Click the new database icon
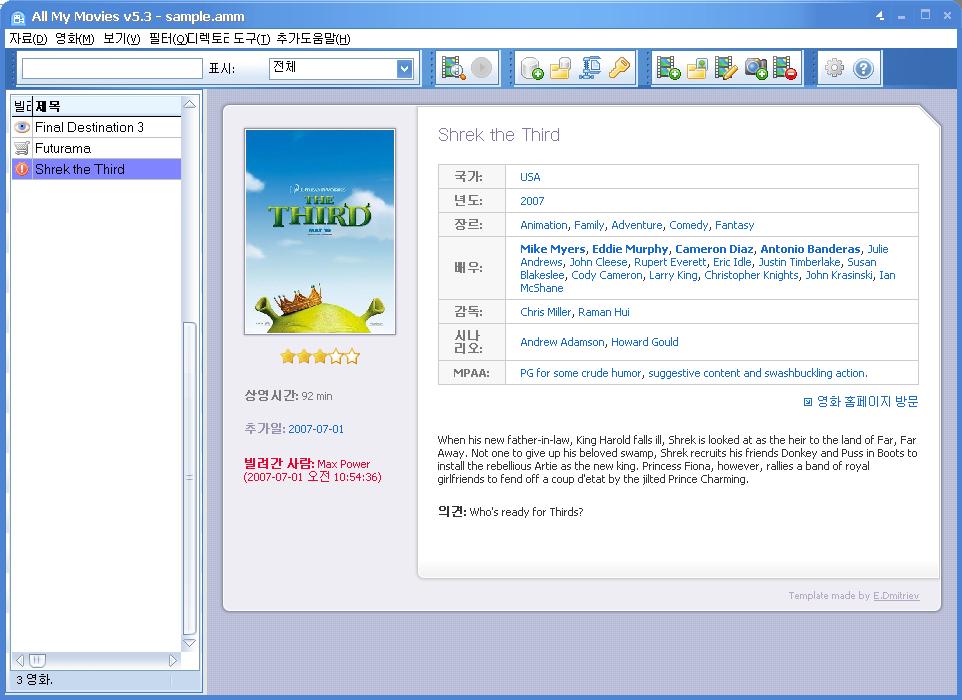 [531, 67]
